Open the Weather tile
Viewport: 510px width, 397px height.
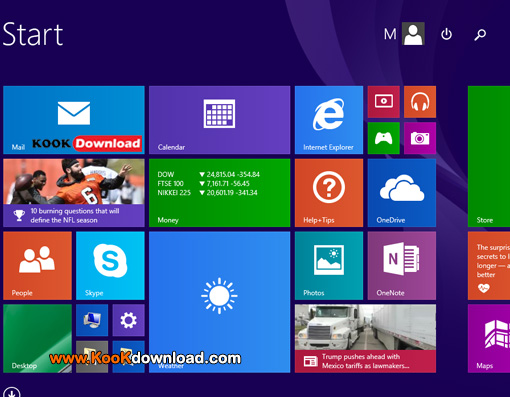click(219, 302)
